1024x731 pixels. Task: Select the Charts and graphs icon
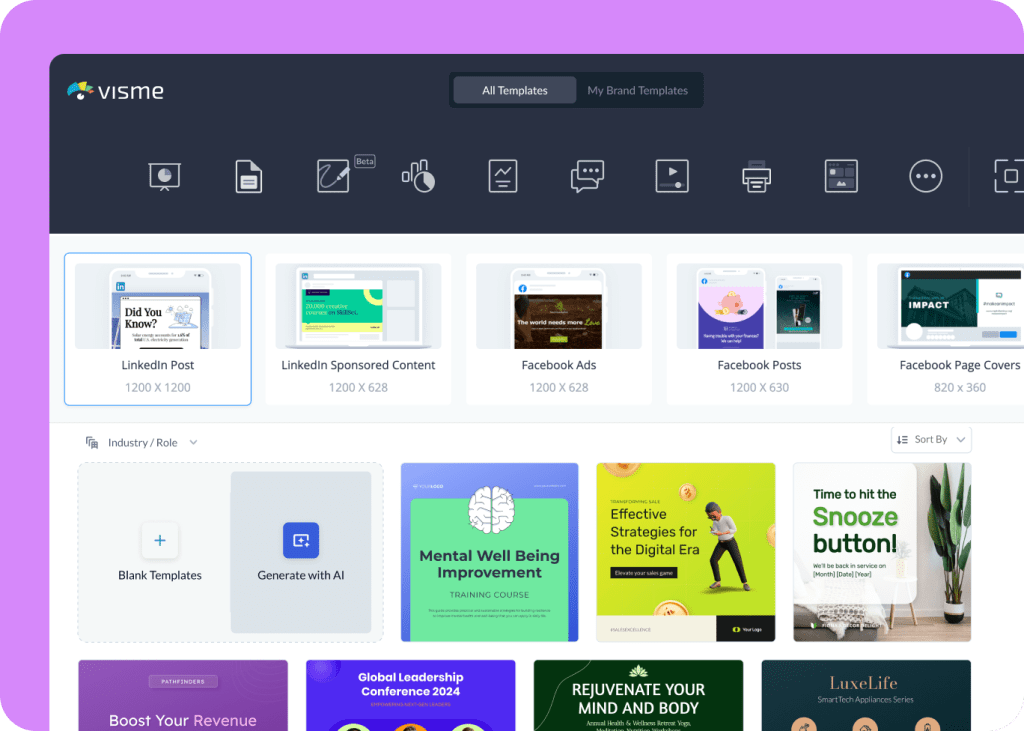coord(418,176)
